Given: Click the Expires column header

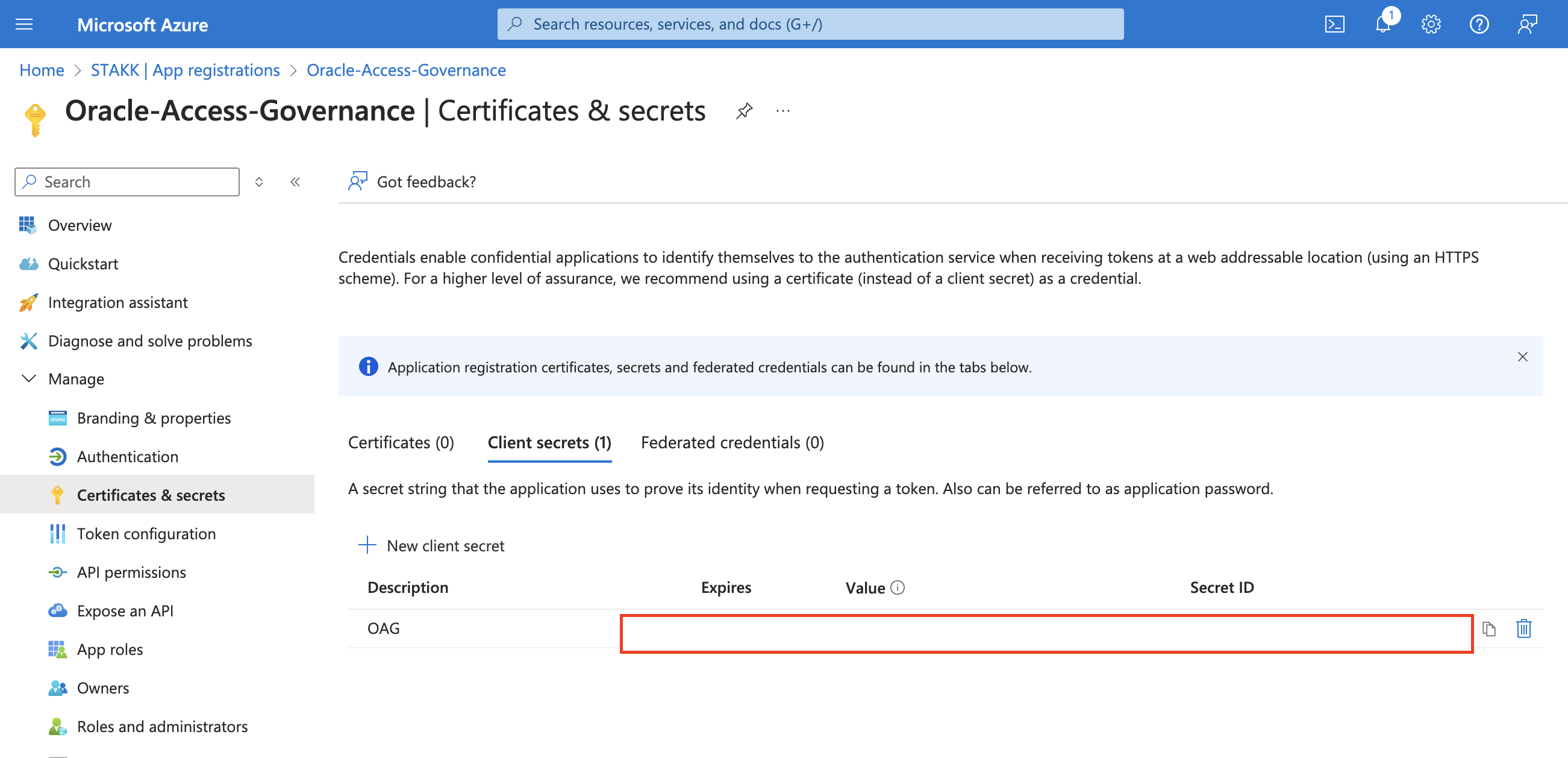Looking at the screenshot, I should (725, 587).
